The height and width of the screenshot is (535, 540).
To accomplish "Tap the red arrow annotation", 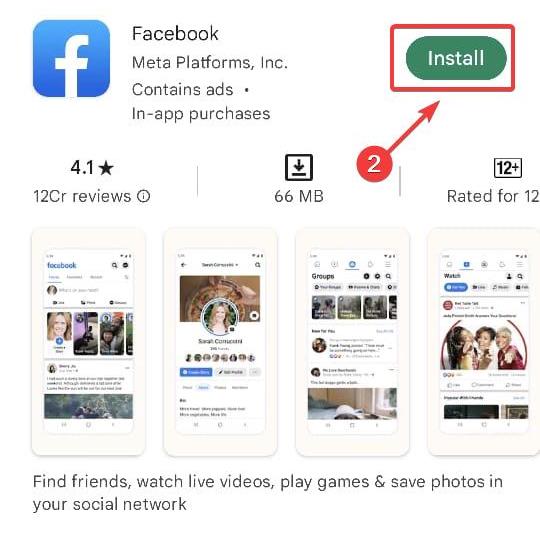I will tap(413, 126).
